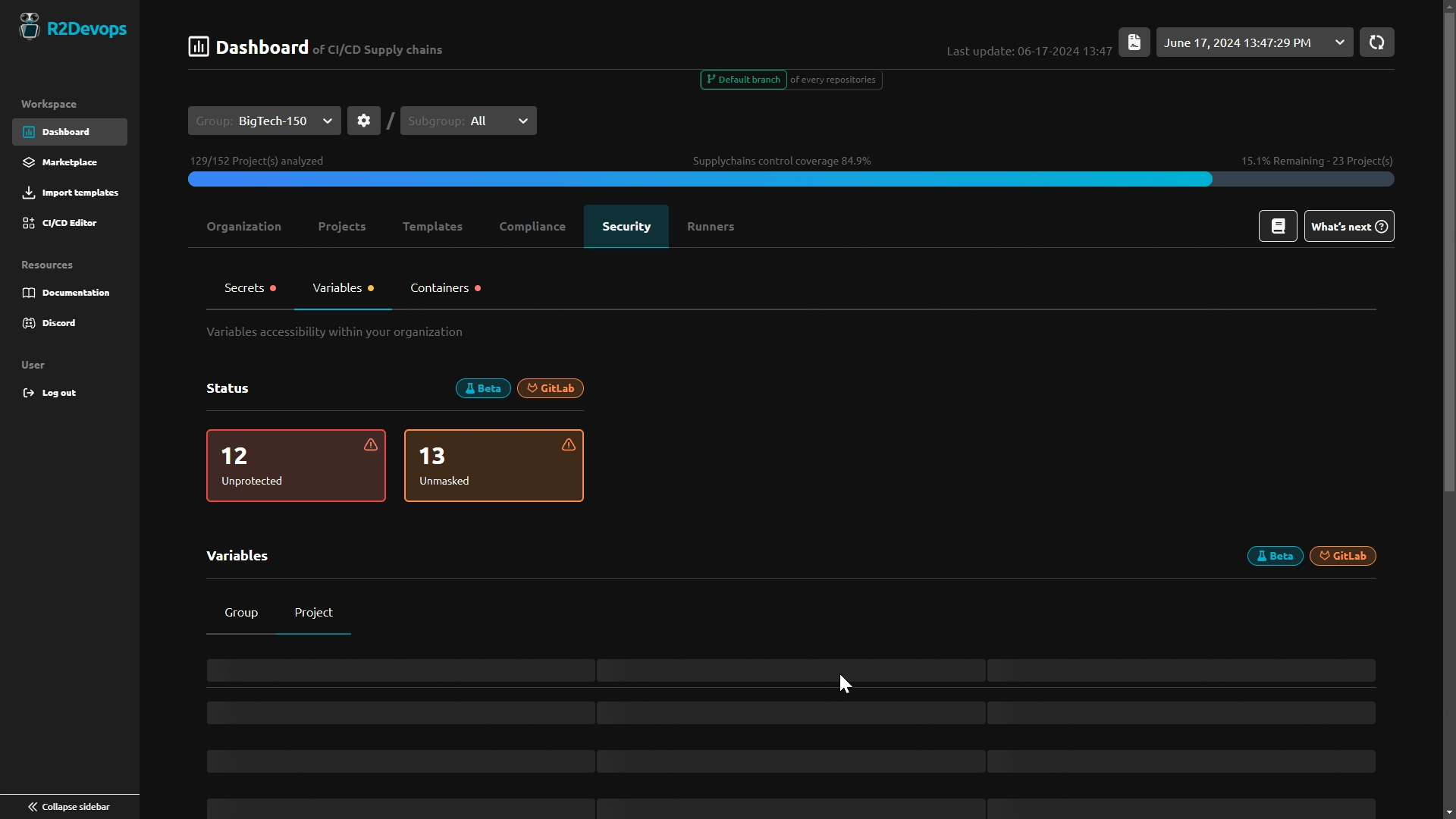
Task: Click the settings gear icon
Action: pos(363,120)
